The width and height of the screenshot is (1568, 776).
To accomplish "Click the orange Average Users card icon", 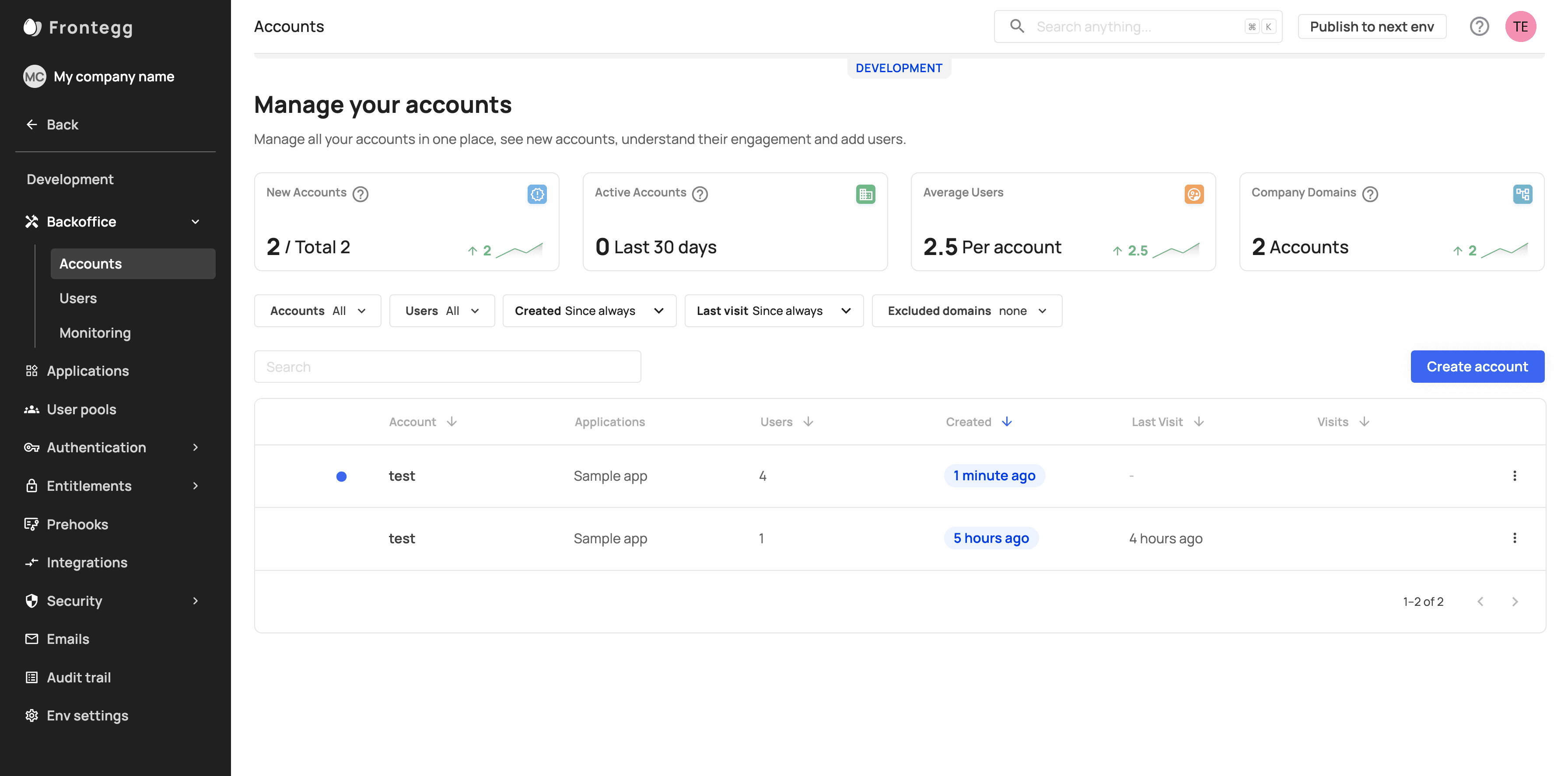I will click(1194, 194).
